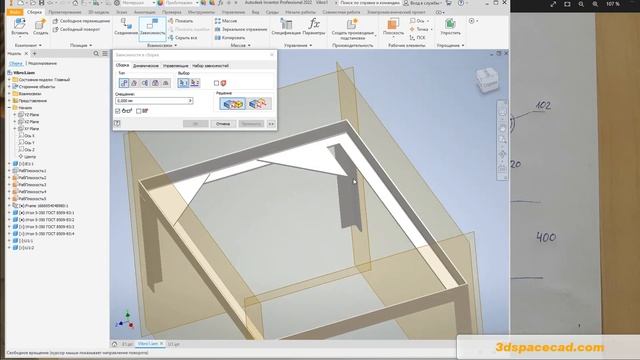
Task: Click the Copy component tool (Копировать)
Action: tap(230, 38)
